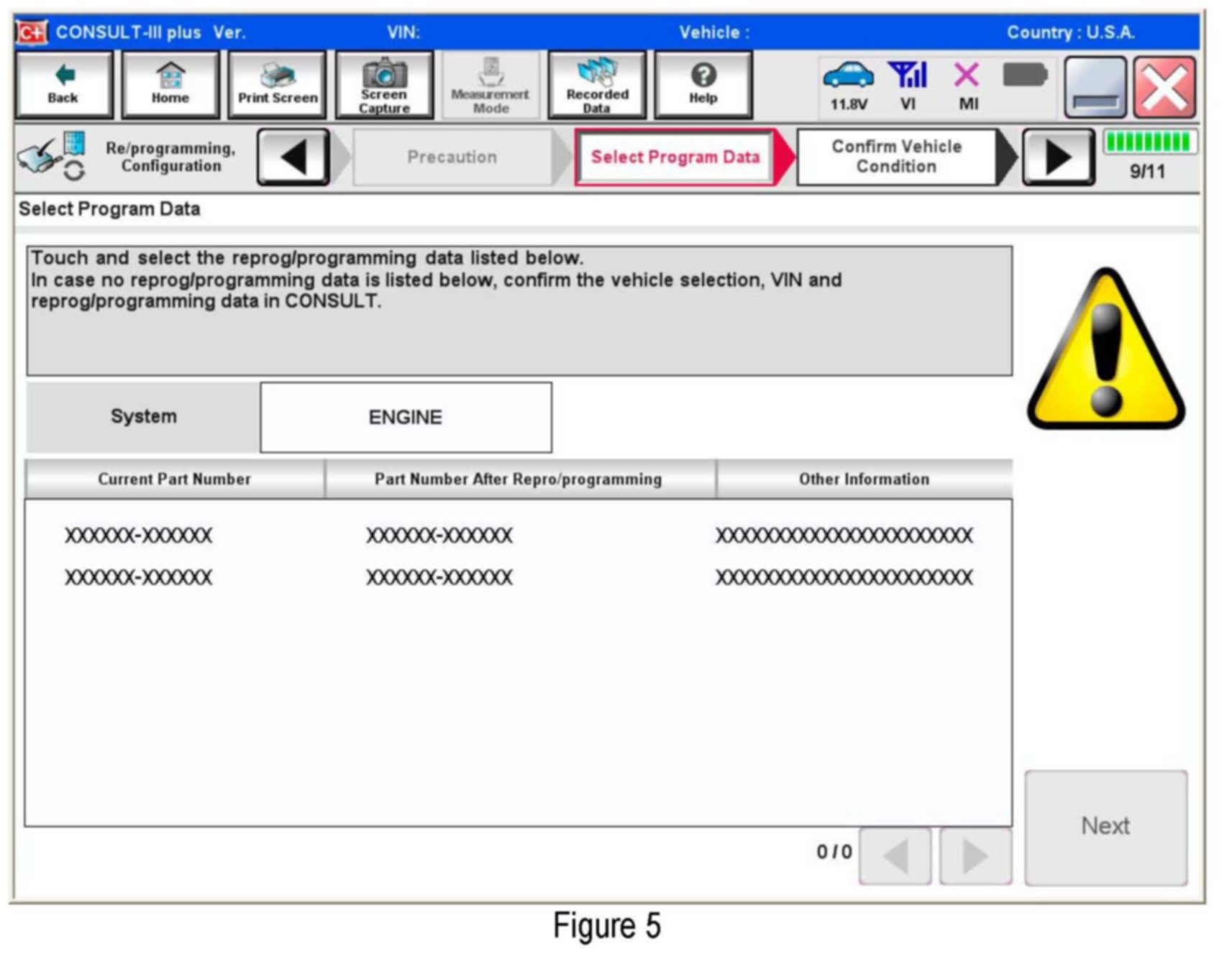Screen dimensions: 1232x964
Task: Click the MI connection status icon
Action: pos(967,85)
